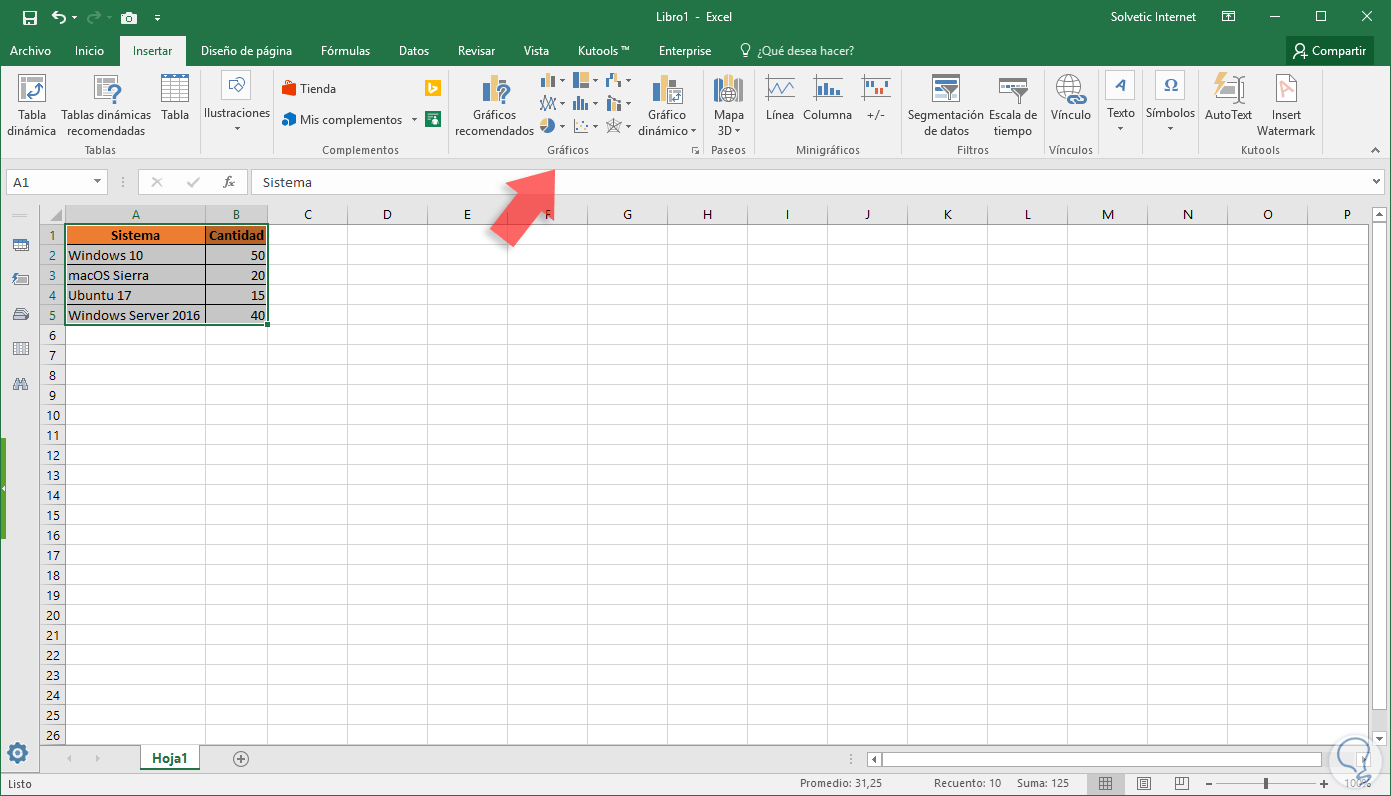This screenshot has width=1391, height=796.
Task: Open the Name Box dropdown
Action: [x=97, y=182]
